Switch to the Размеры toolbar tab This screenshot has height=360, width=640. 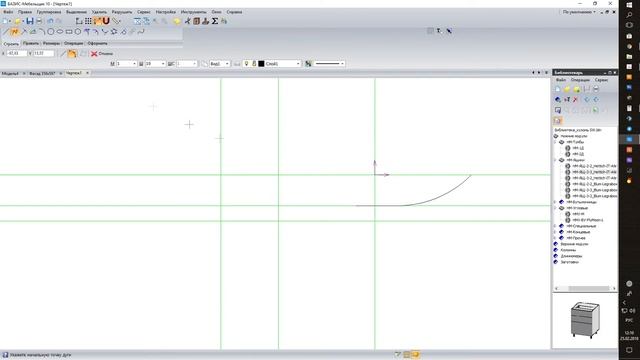pyautogui.click(x=51, y=43)
